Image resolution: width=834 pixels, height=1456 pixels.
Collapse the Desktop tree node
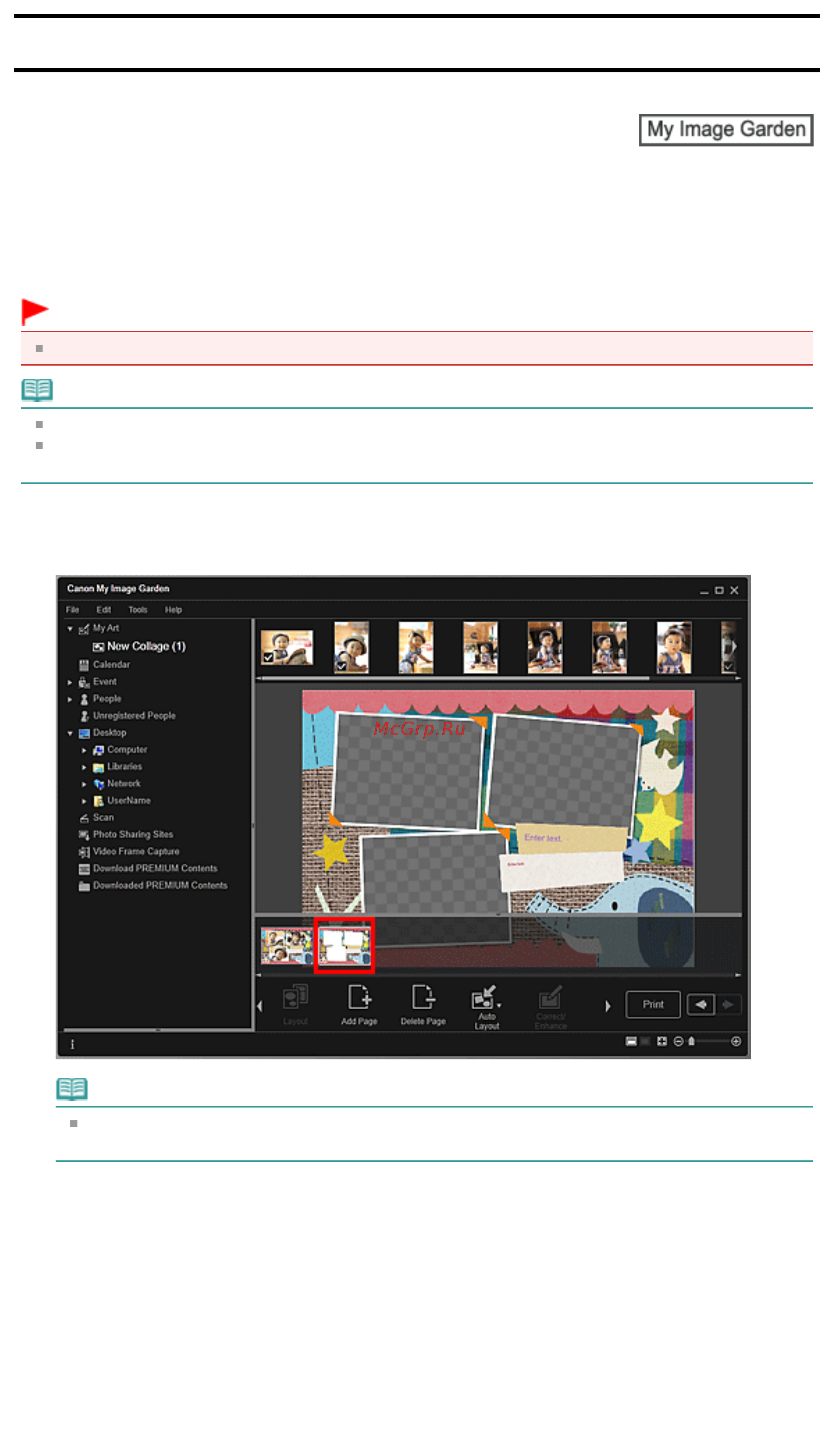click(x=70, y=734)
